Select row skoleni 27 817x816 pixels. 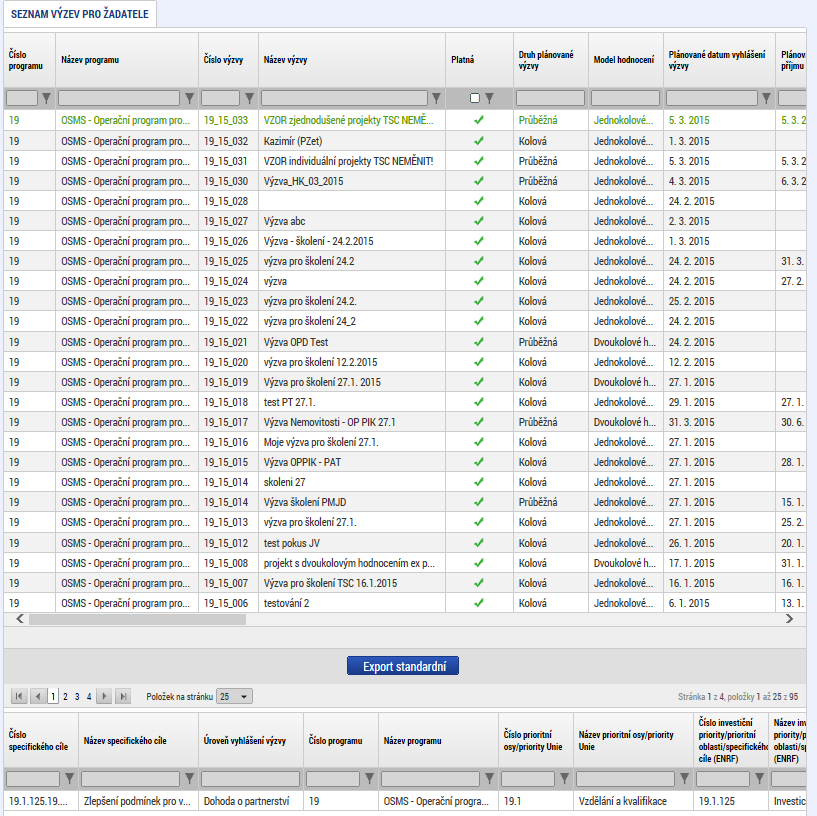pyautogui.click(x=405, y=482)
